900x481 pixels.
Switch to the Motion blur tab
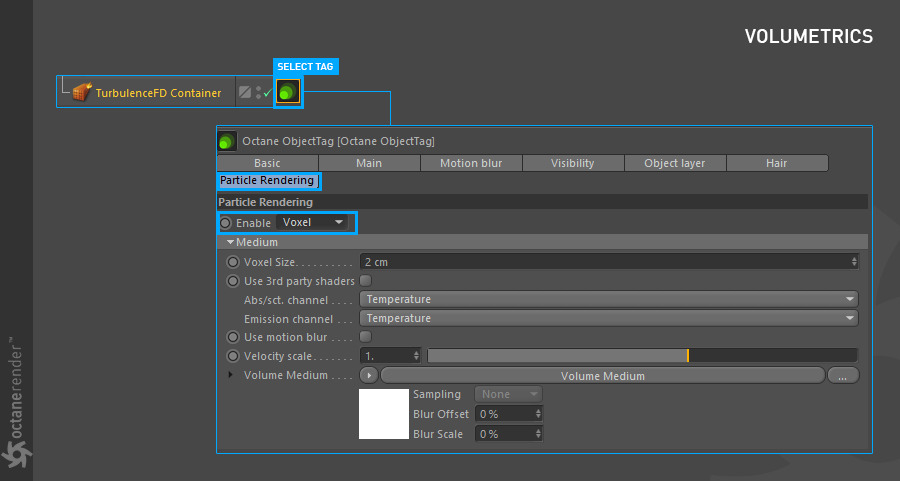(x=471, y=163)
